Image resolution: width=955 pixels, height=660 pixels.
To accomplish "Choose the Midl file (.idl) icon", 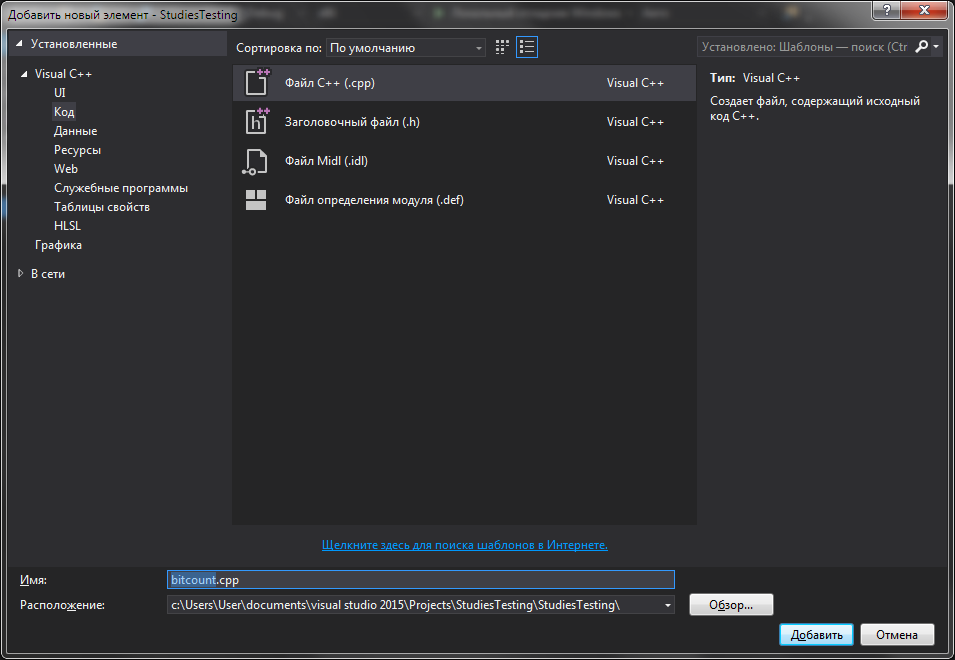I will point(257,161).
